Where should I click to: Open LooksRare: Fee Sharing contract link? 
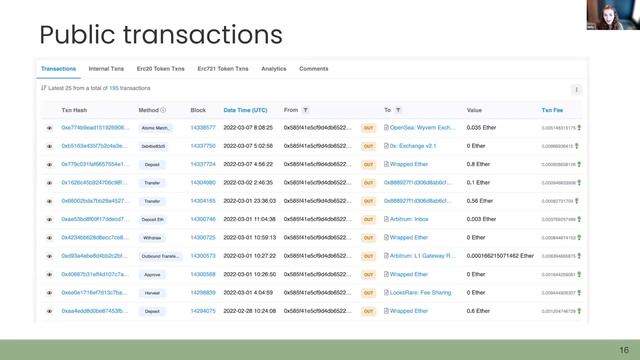click(420, 293)
